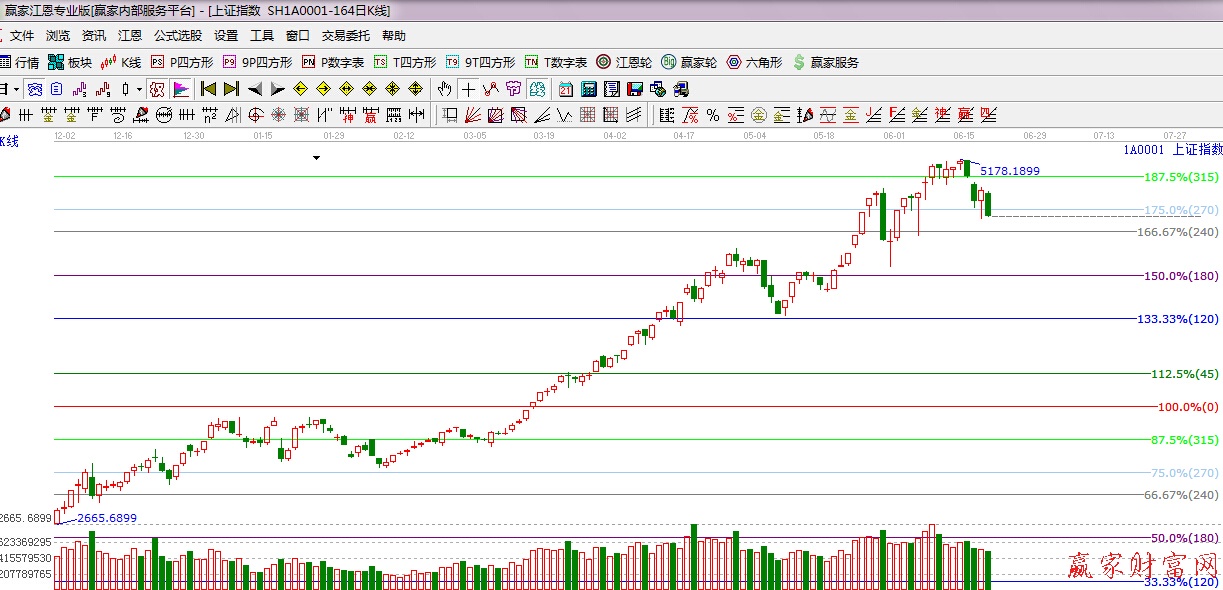Open dropdown arrow at toolbar's left edge
The height and width of the screenshot is (590, 1223).
pyautogui.click(x=16, y=89)
